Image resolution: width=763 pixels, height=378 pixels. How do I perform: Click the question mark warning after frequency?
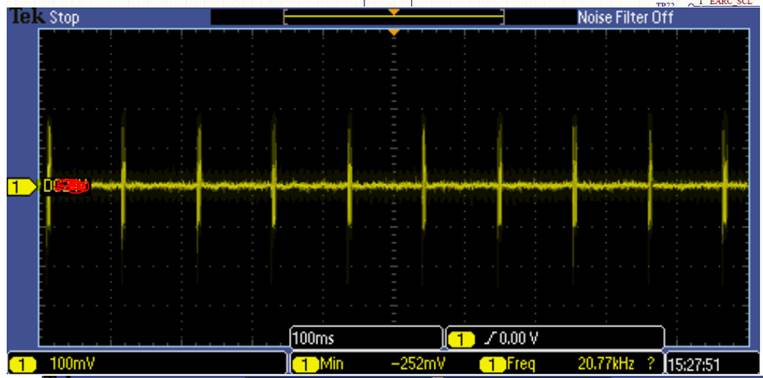[651, 364]
